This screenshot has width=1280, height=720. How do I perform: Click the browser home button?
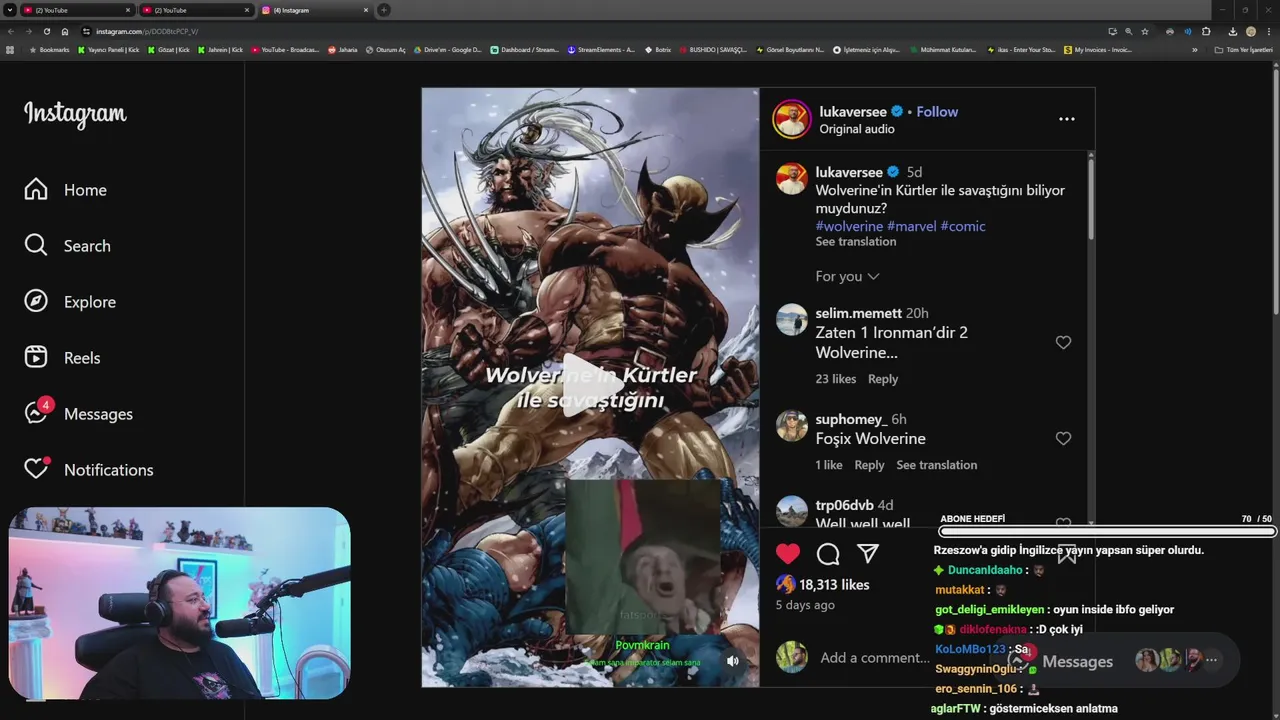(x=65, y=32)
